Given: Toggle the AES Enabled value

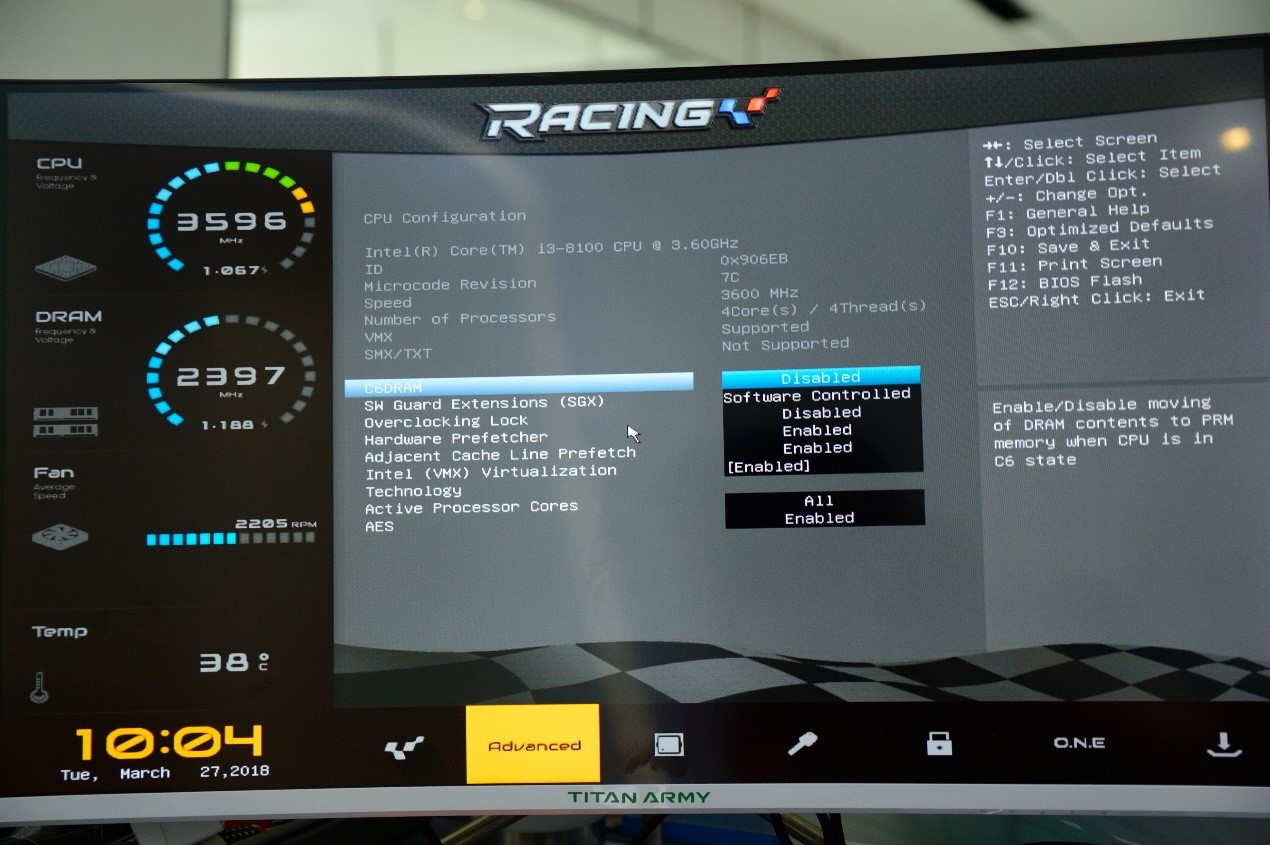Looking at the screenshot, I should pyautogui.click(x=819, y=518).
